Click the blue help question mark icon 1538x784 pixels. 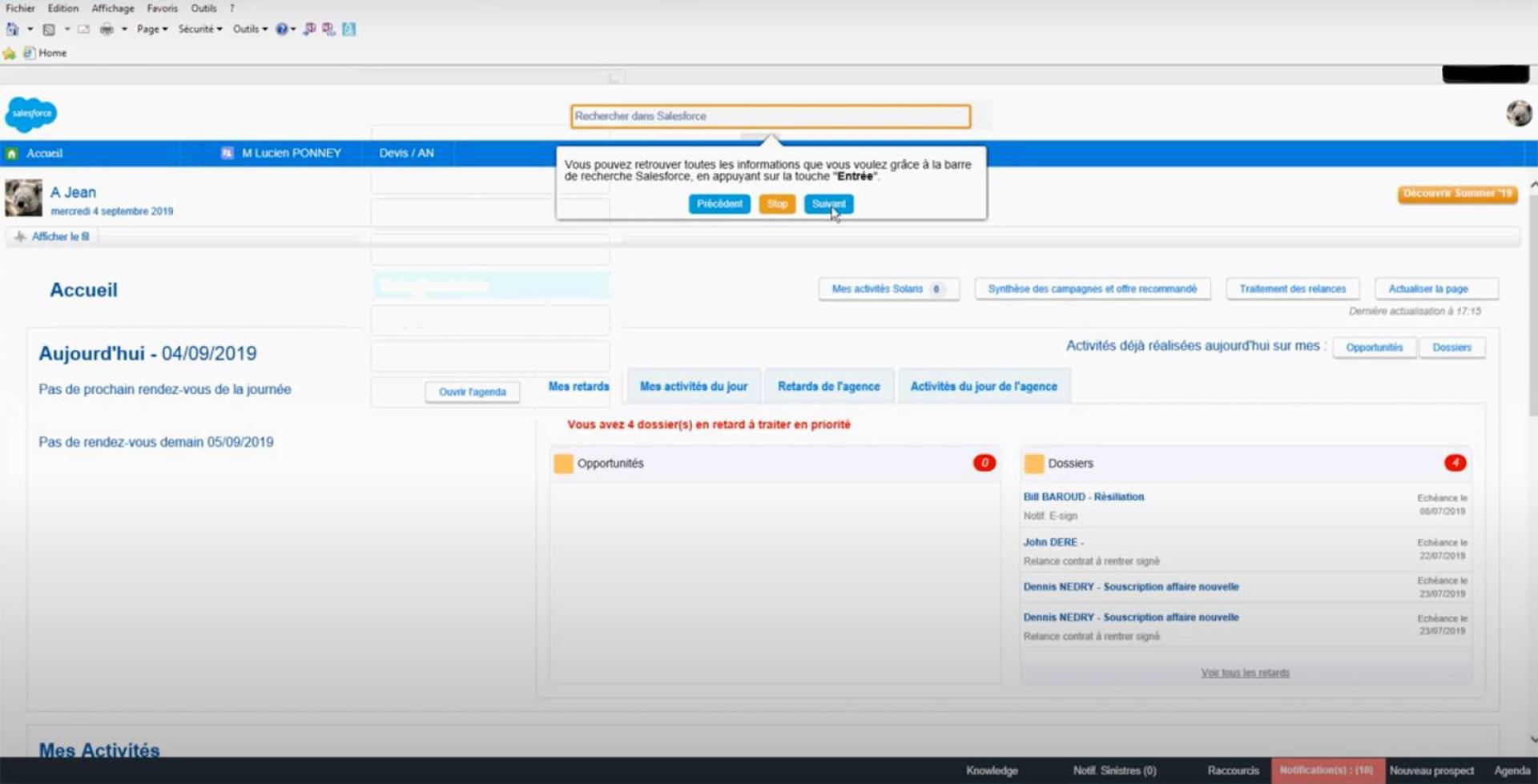point(281,30)
